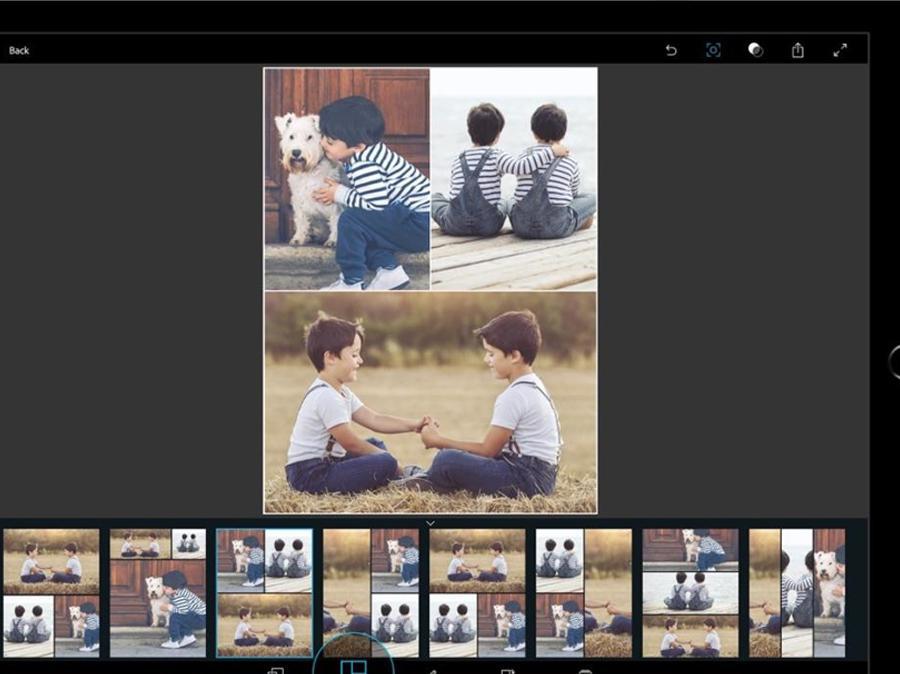
Task: Choose fourth layout with tall left column
Action: pyautogui.click(x=371, y=592)
